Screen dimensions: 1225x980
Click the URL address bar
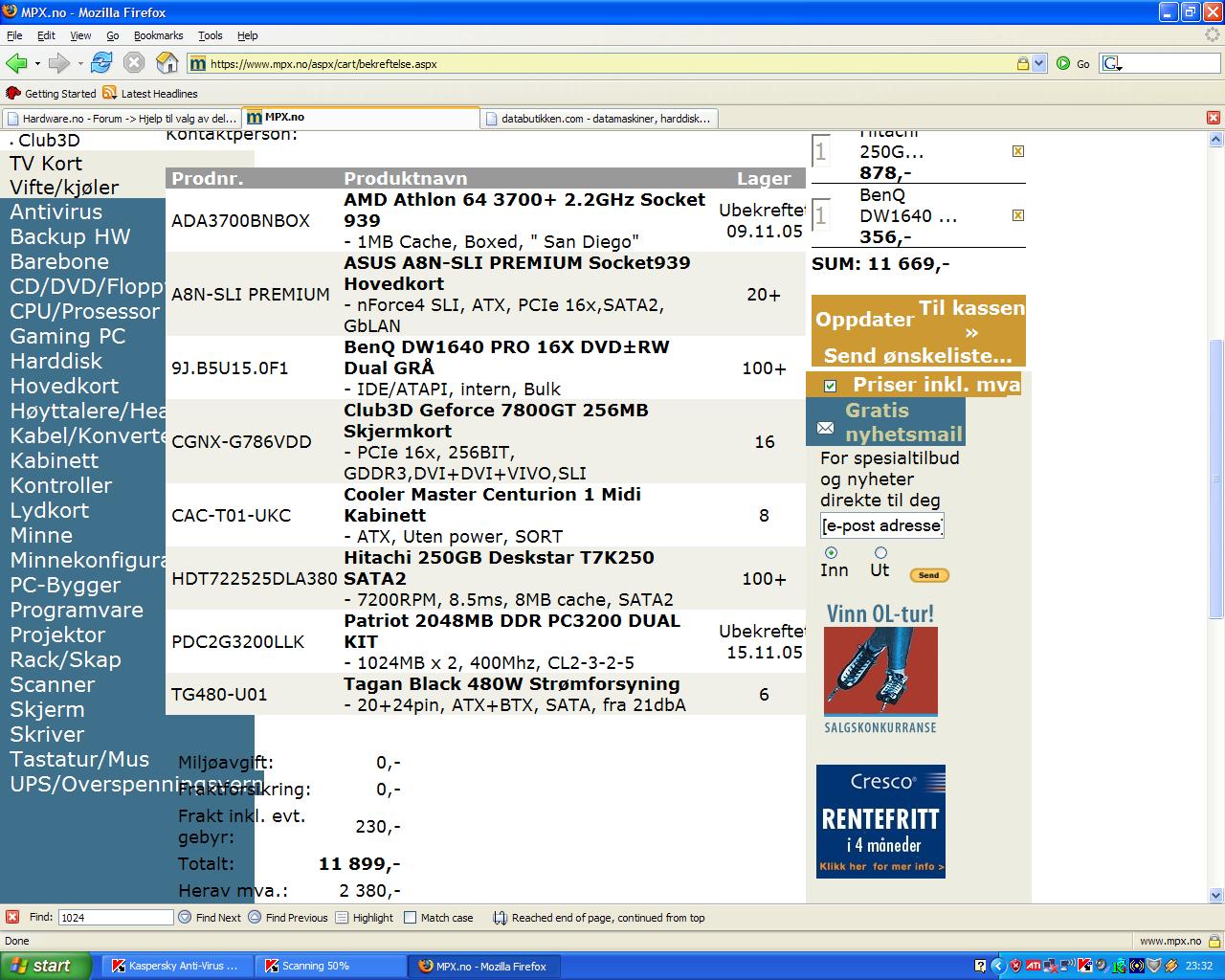pos(611,64)
